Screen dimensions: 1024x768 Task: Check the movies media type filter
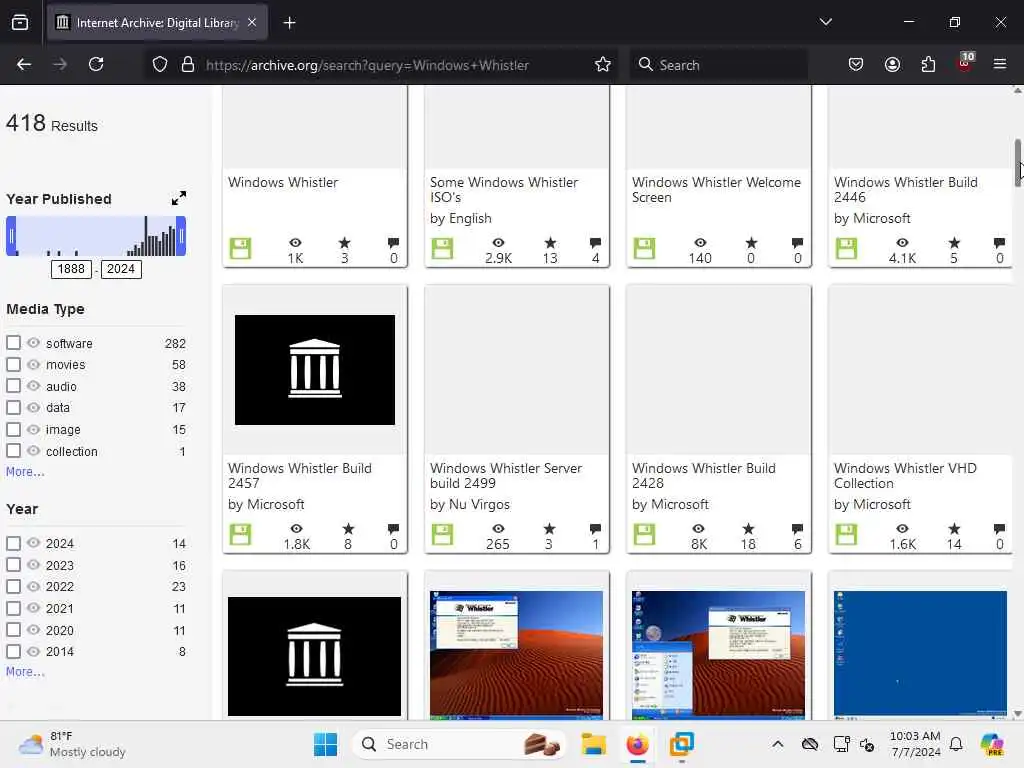13,364
